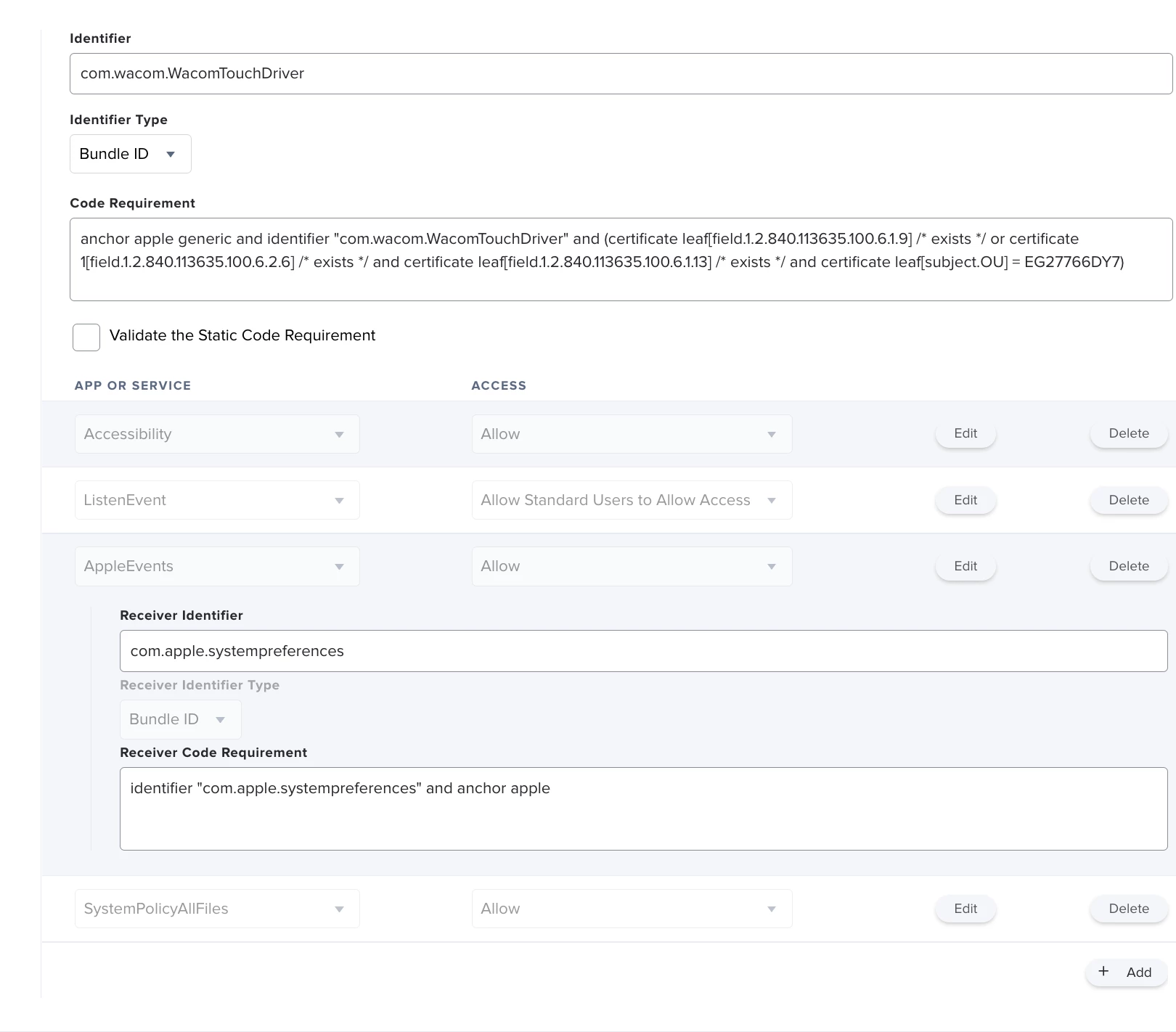Click the Validate the Static Code Requirement label
1176x1032 pixels.
[242, 335]
